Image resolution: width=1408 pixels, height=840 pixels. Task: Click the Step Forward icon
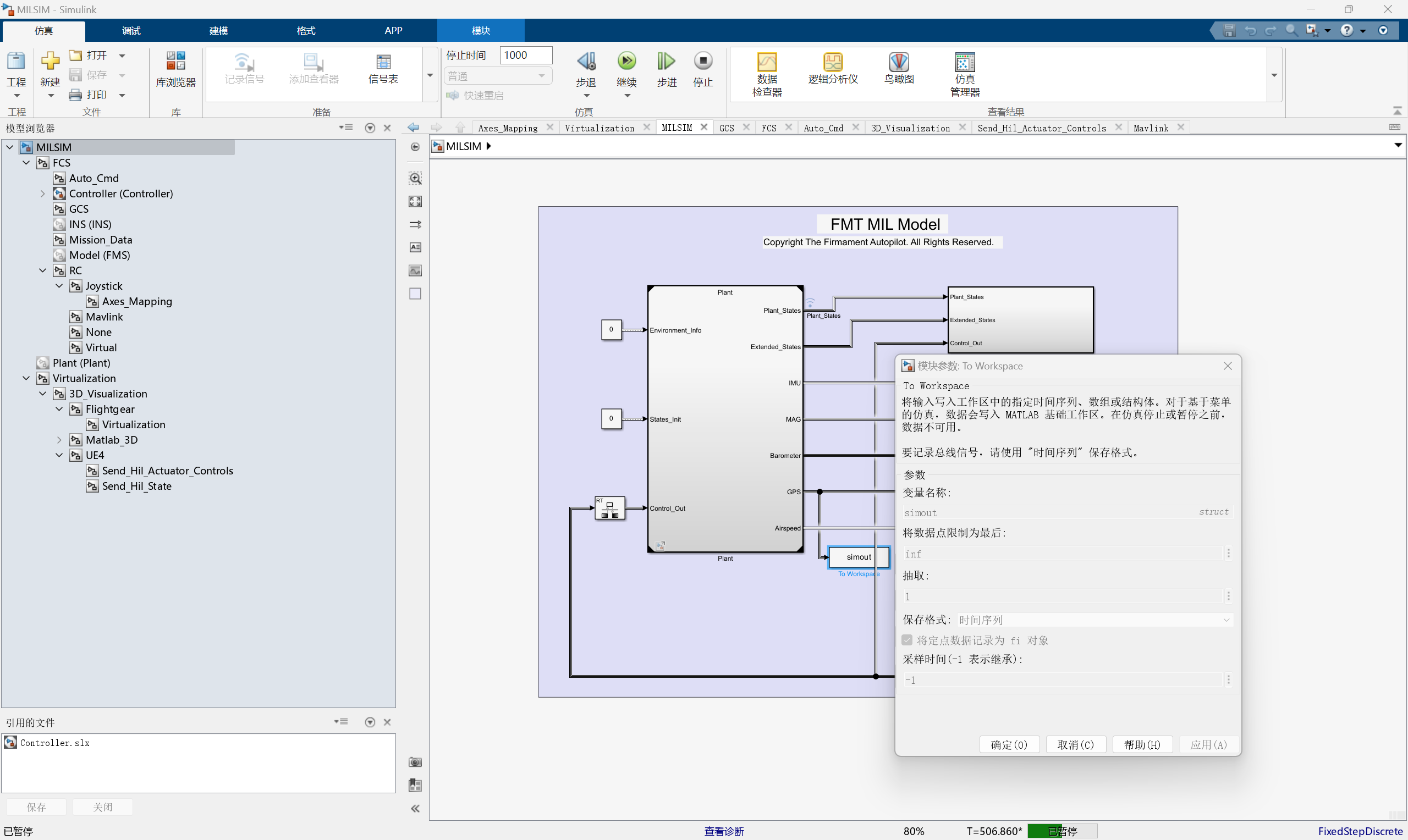(x=667, y=60)
